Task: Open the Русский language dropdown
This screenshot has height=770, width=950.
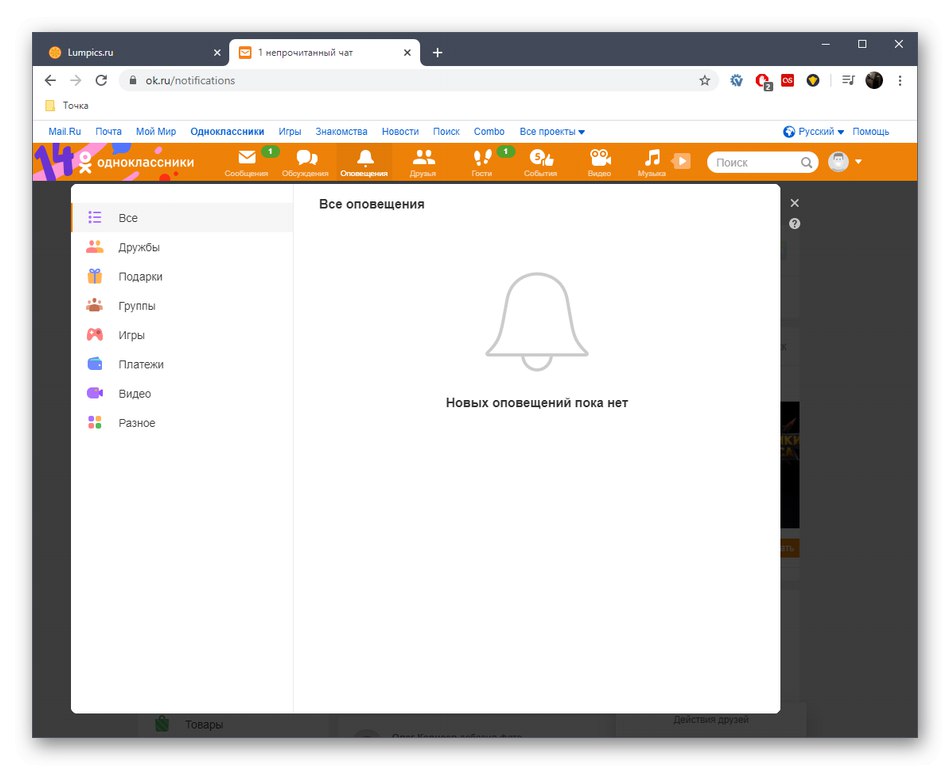Action: [814, 131]
